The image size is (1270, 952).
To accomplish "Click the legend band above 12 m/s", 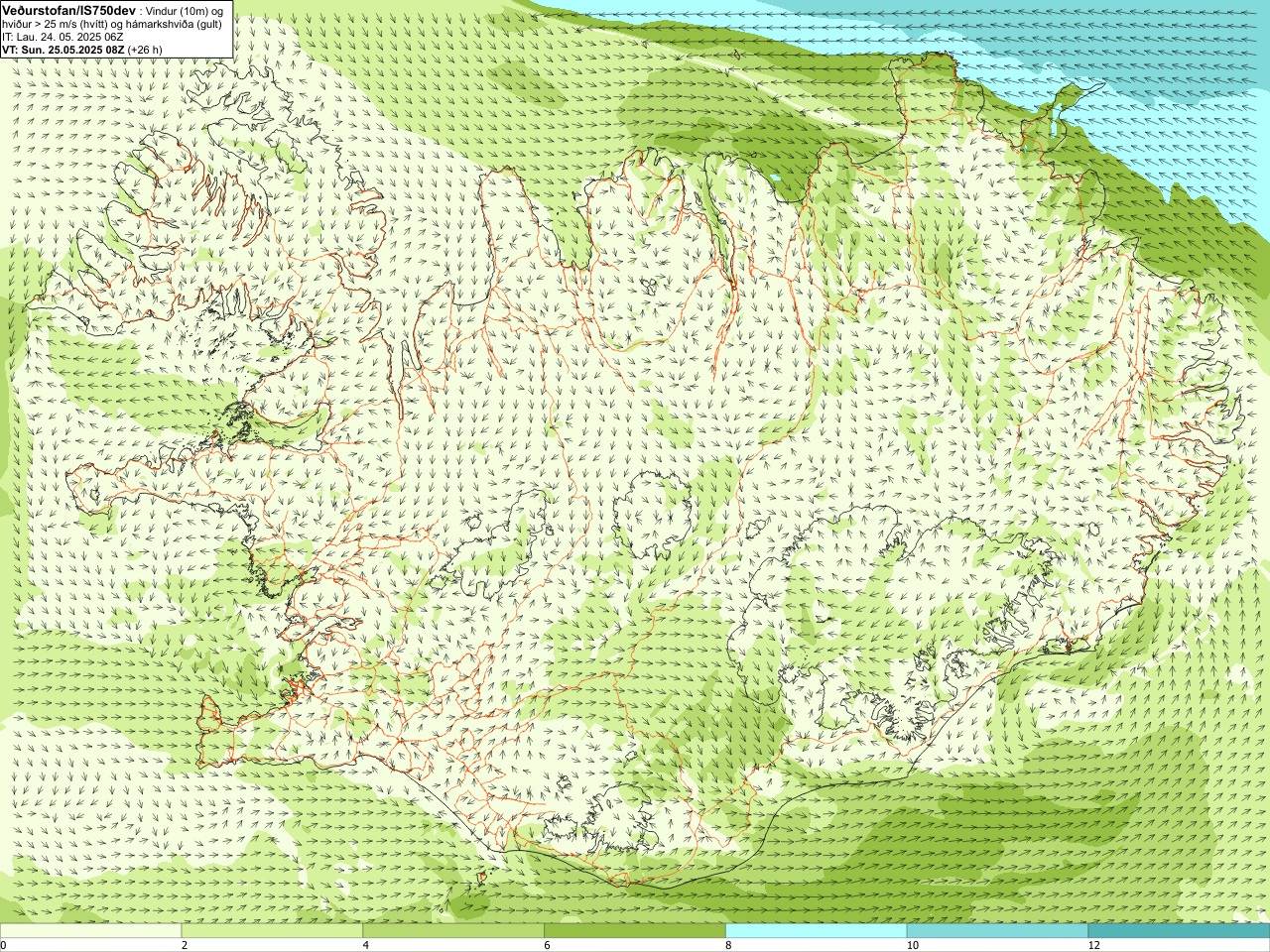I will tap(1179, 931).
